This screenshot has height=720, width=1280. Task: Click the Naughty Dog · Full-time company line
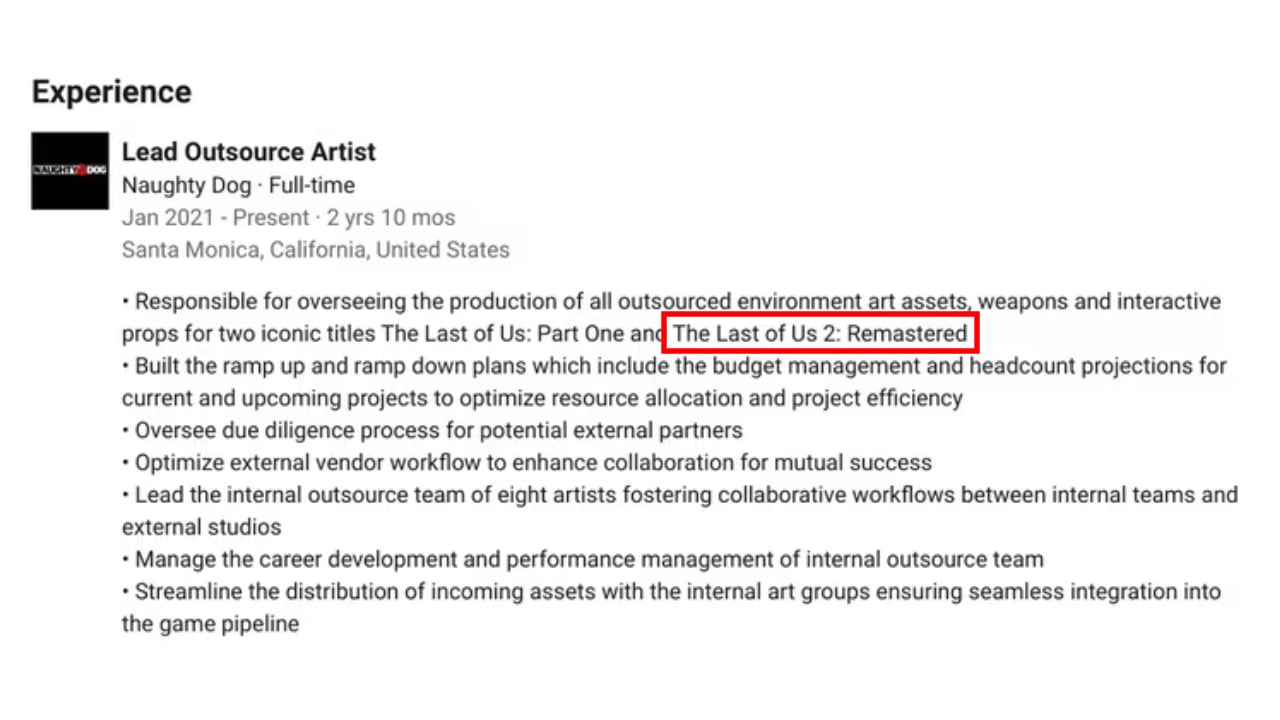pos(238,186)
